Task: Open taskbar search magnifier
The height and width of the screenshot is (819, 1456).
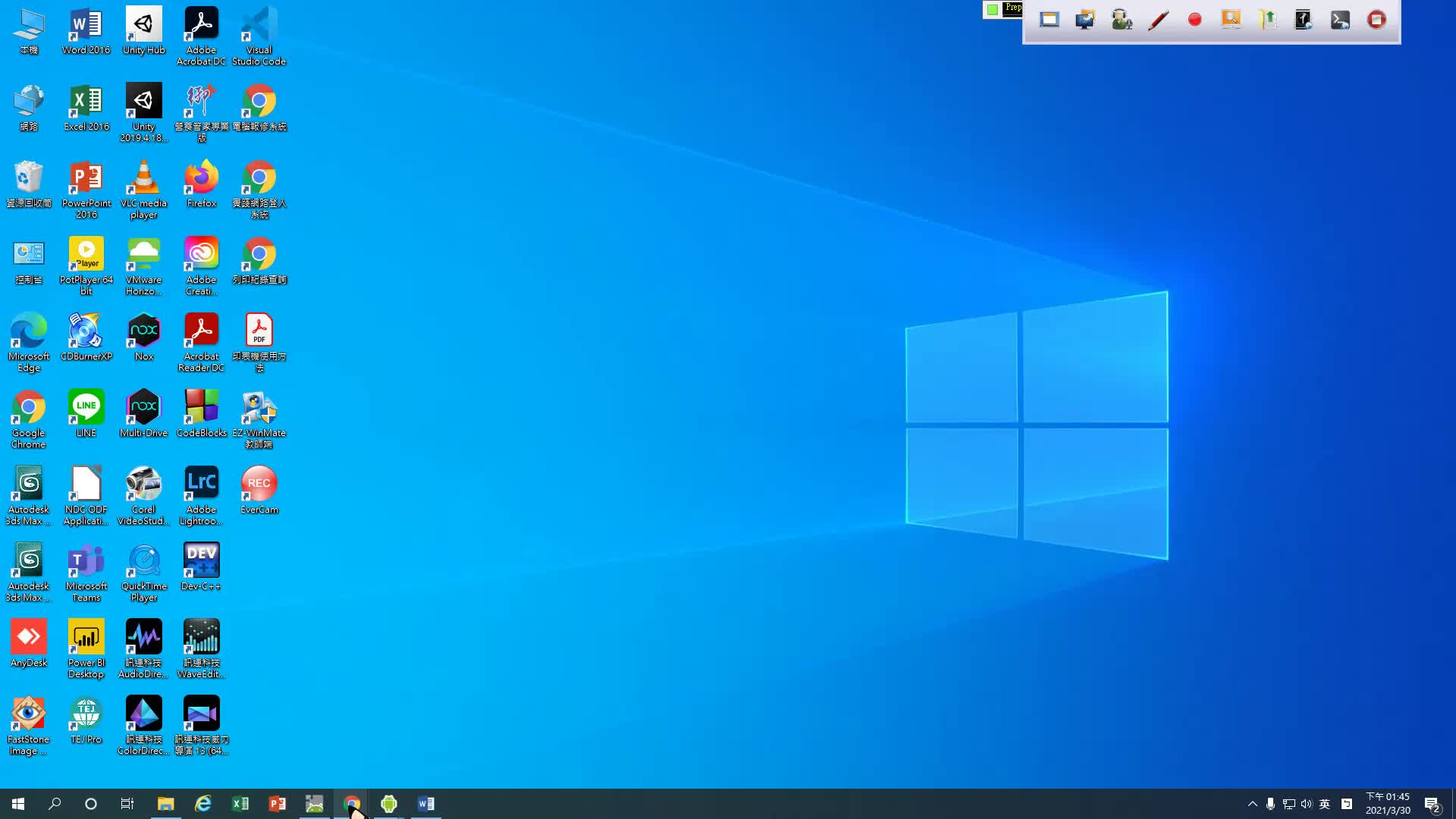Action: (55, 804)
